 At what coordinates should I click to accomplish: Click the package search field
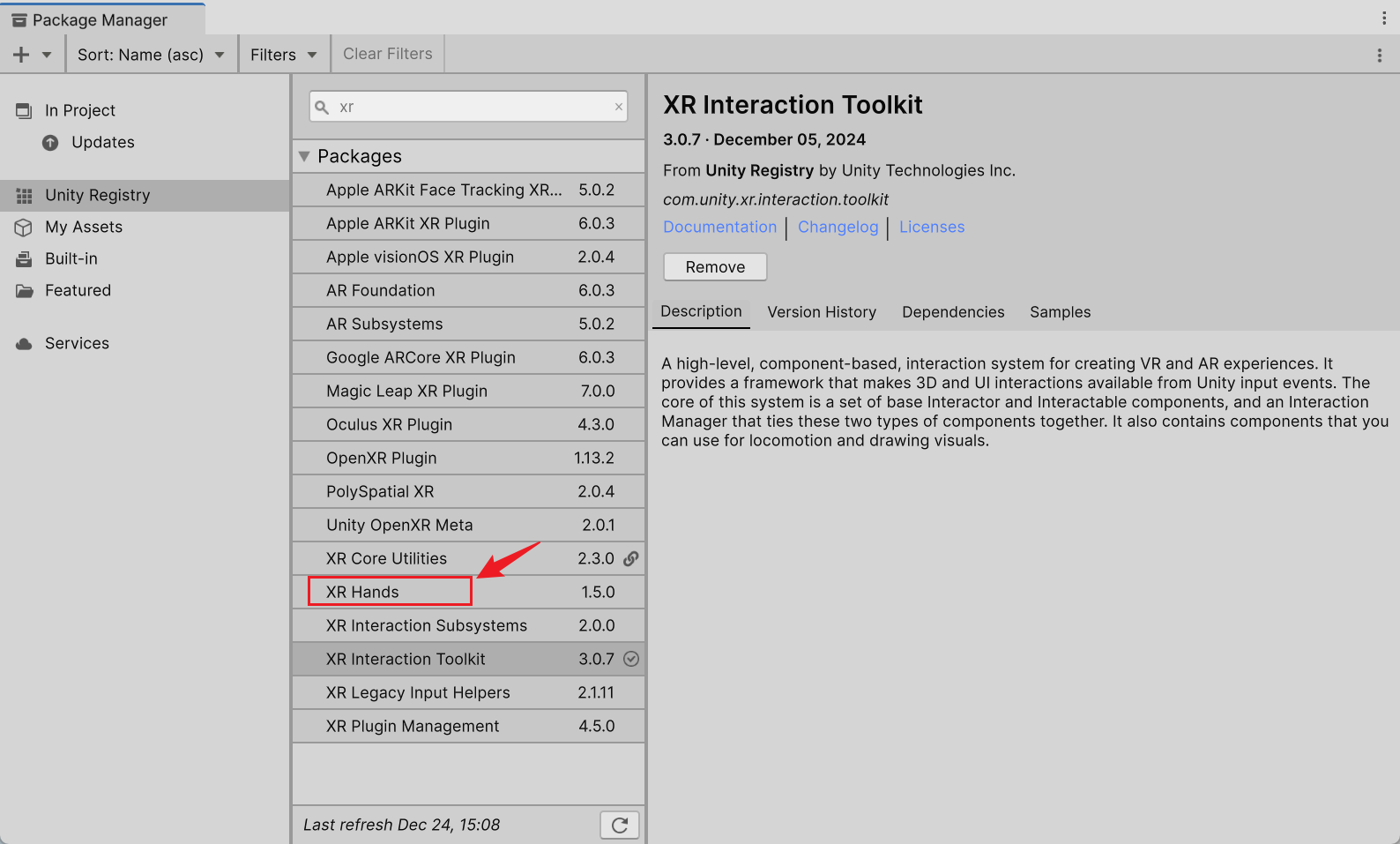[468, 107]
